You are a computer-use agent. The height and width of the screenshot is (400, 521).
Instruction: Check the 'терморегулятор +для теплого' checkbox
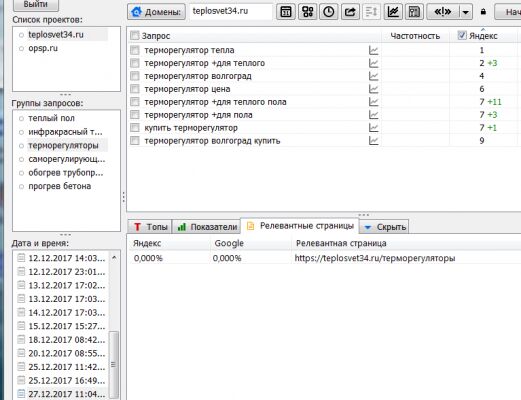tap(134, 63)
